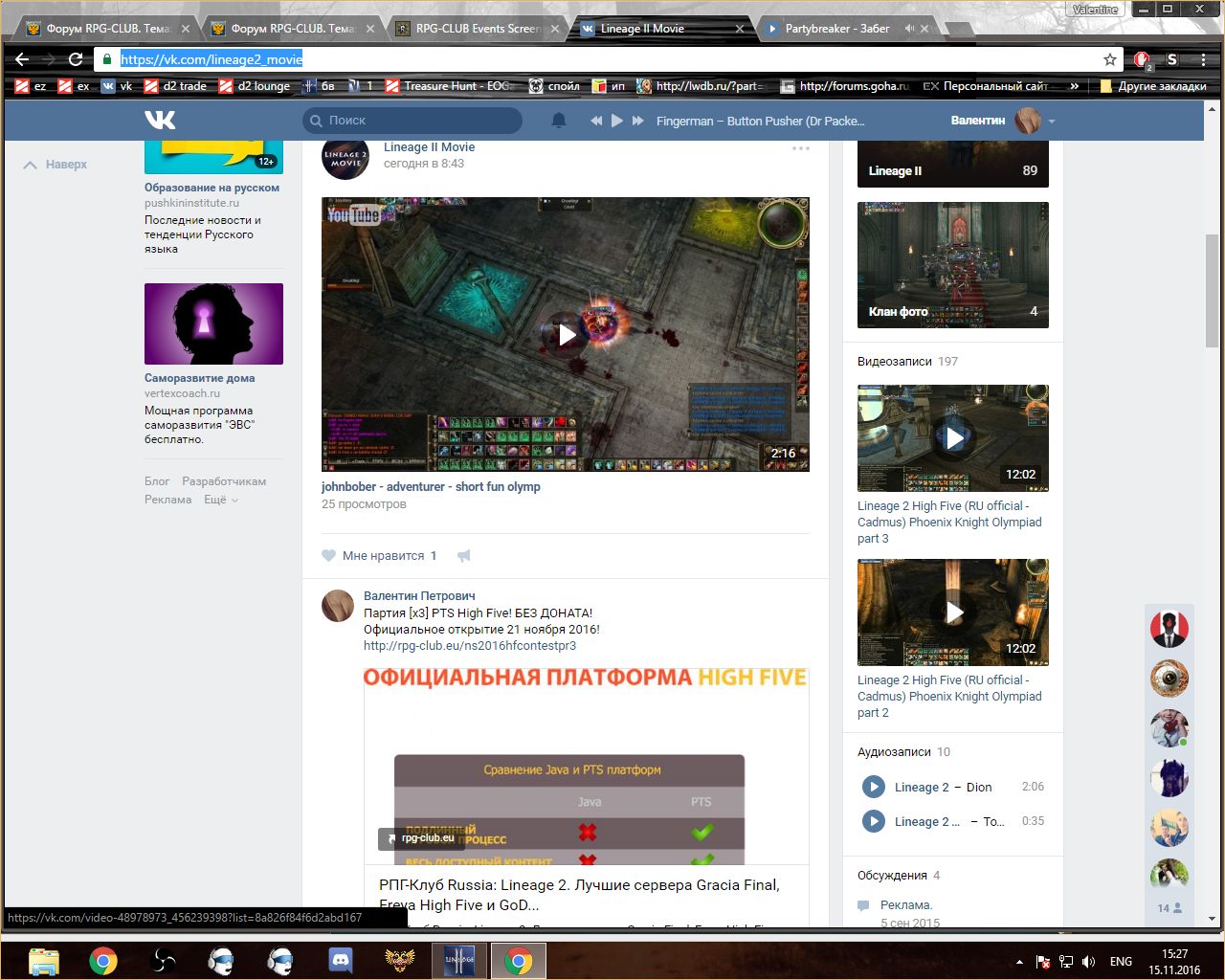1225x980 pixels.
Task: Open Discord from the Windows taskbar
Action: 340,960
